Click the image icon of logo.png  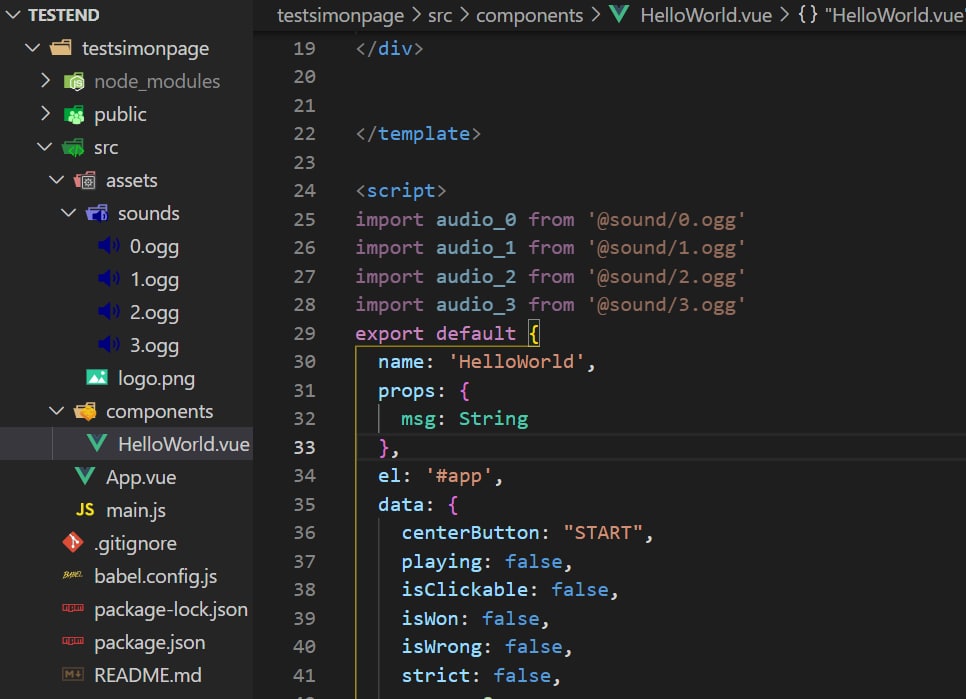[x=97, y=378]
